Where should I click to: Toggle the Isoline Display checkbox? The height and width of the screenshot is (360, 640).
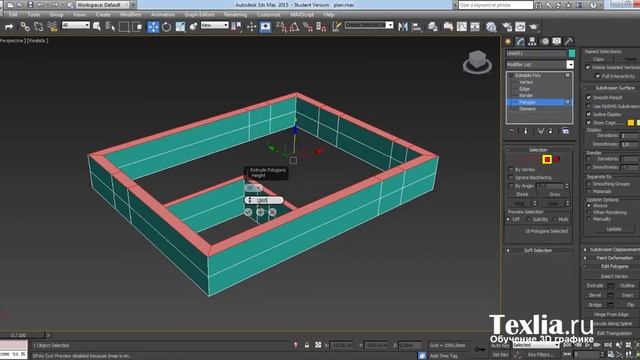589,114
